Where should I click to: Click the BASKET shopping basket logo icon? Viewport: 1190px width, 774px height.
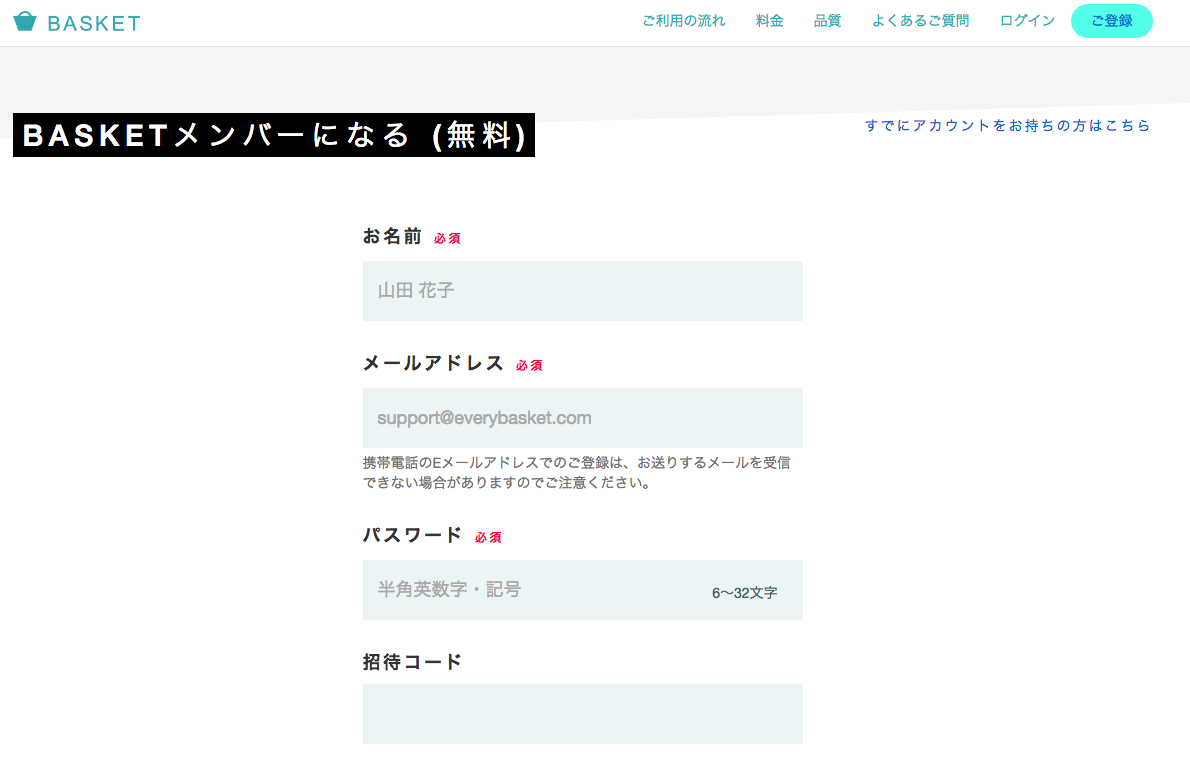pos(25,21)
